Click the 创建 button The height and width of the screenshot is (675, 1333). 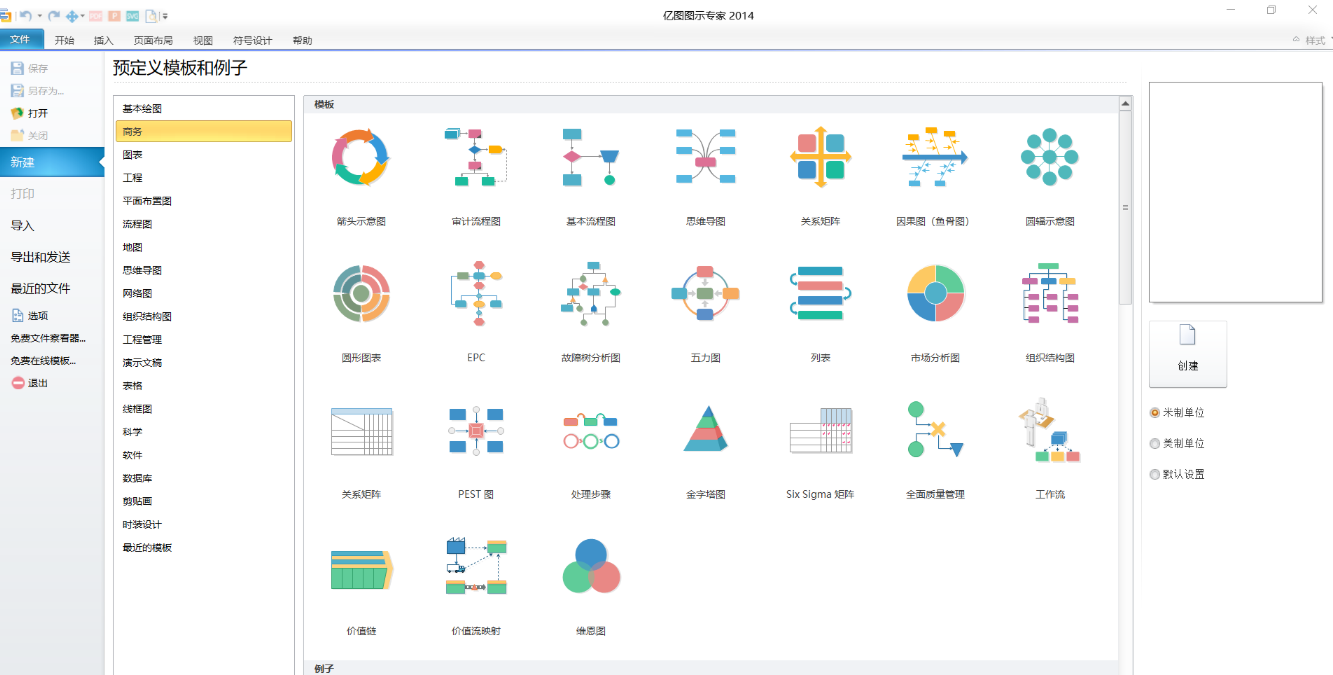click(x=1188, y=353)
